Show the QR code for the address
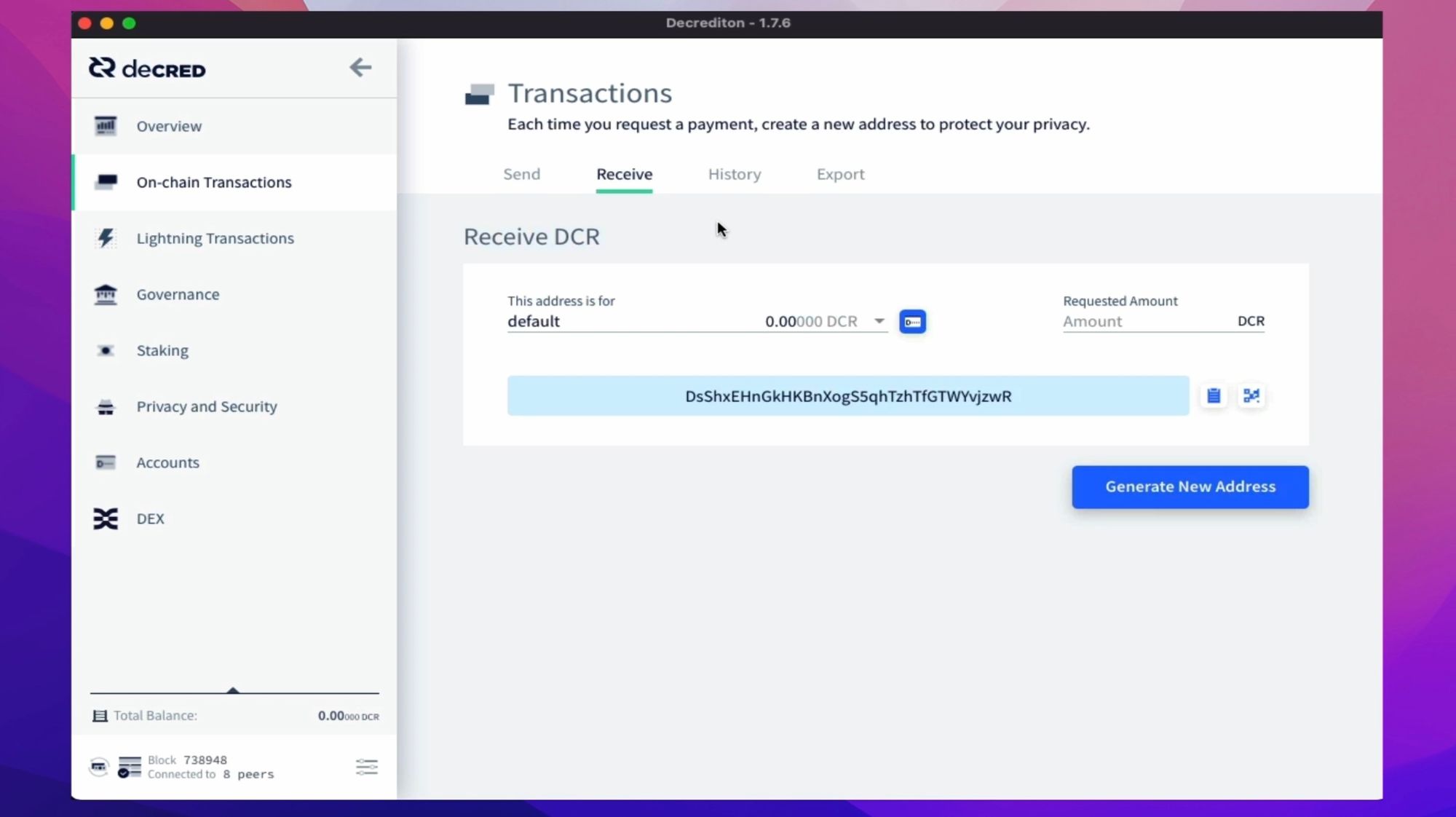The image size is (1456, 817). coord(1251,395)
